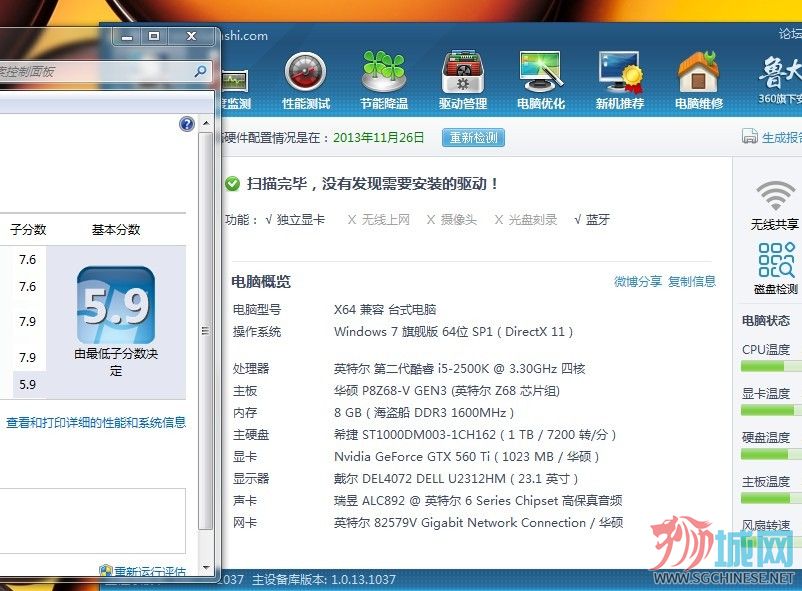Screen dimensions: 802x591
Task: Open 电脑维修 house icon
Action: [699, 72]
